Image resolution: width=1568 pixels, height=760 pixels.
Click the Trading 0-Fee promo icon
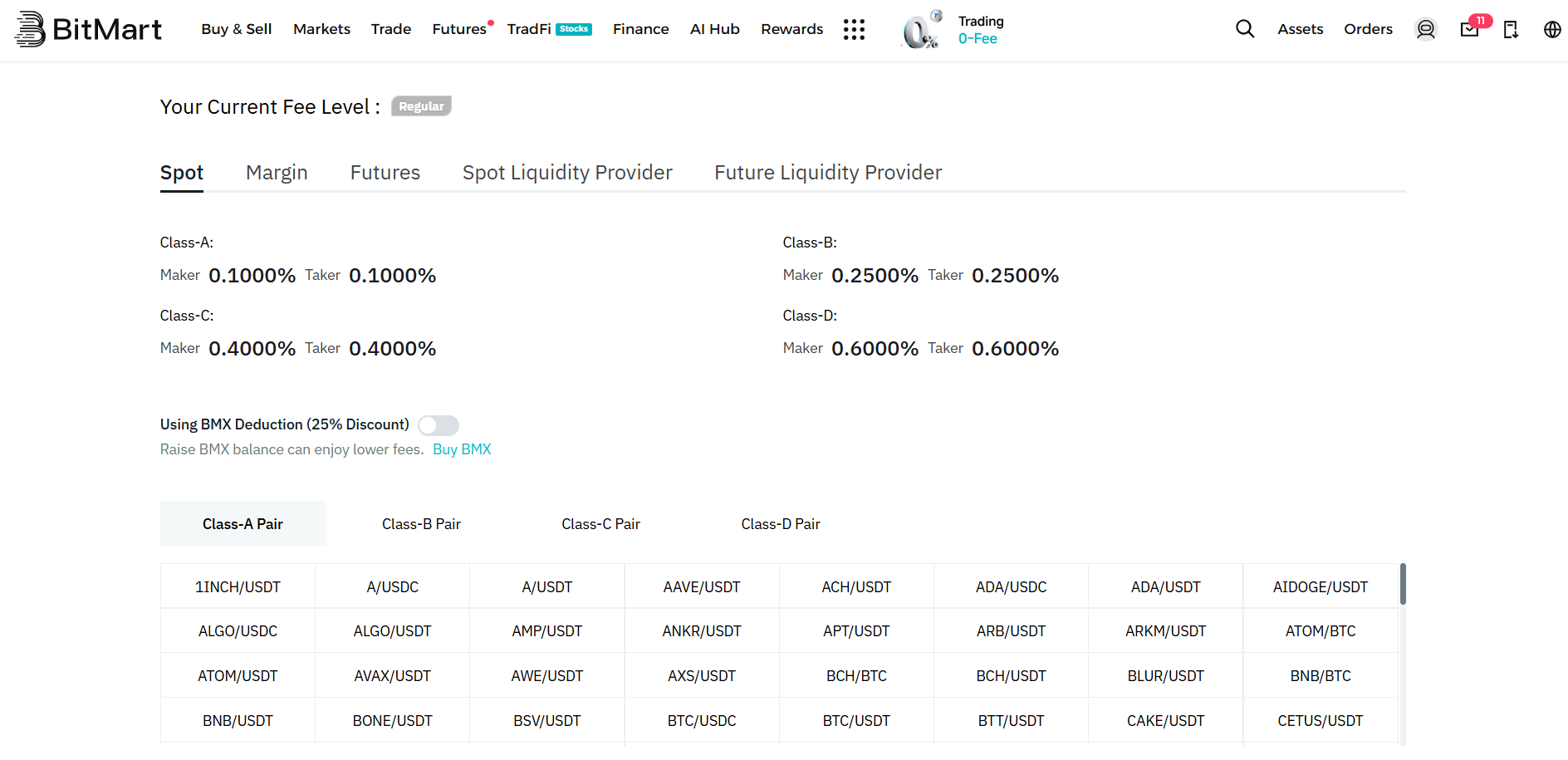pos(922,30)
